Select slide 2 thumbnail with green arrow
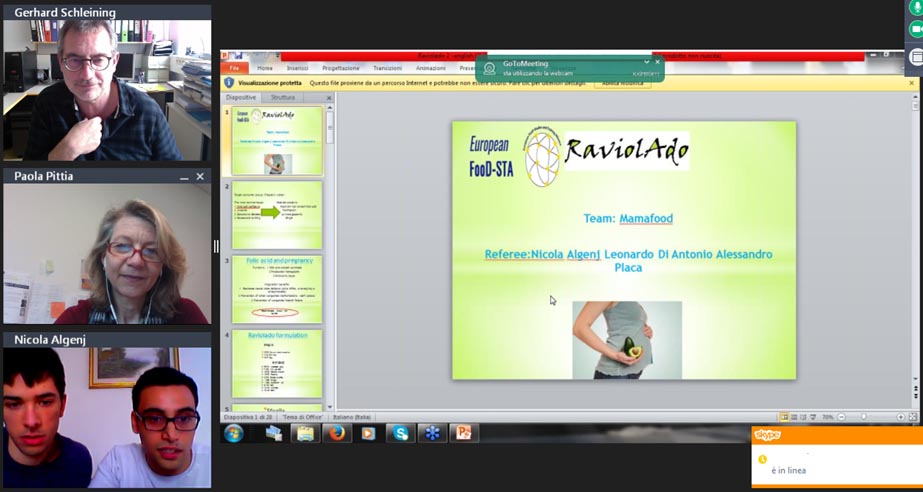This screenshot has width=923, height=492. pos(277,215)
